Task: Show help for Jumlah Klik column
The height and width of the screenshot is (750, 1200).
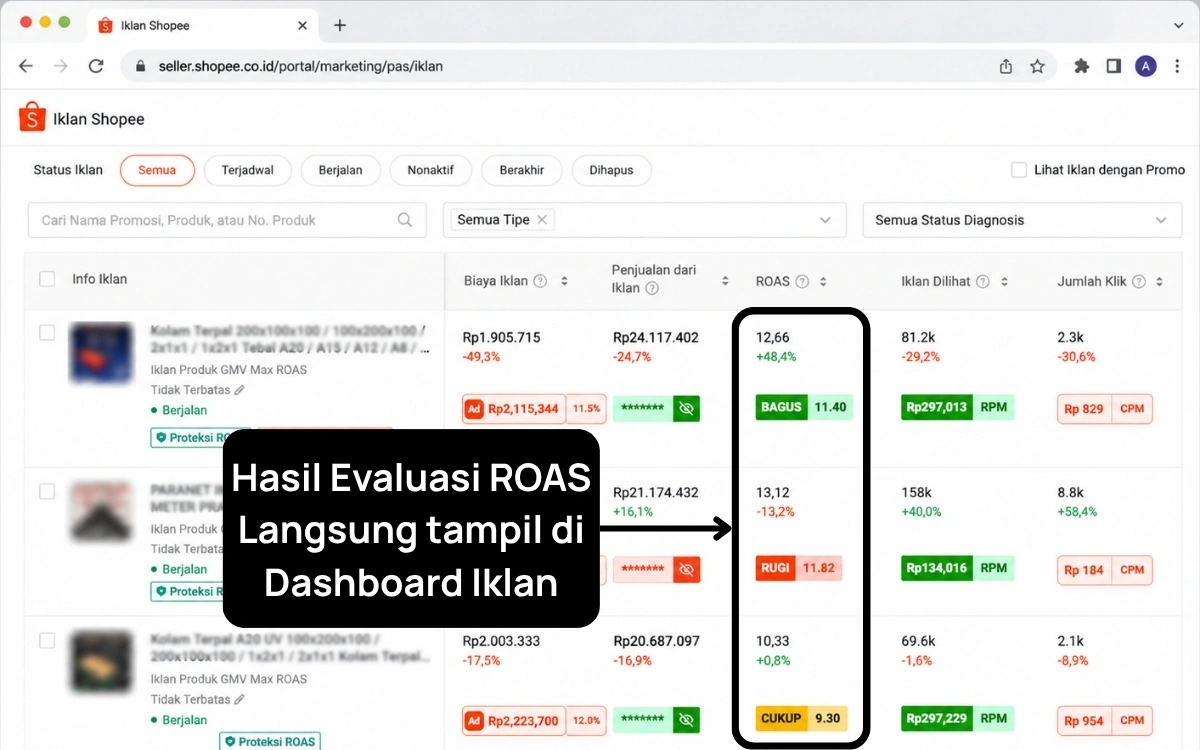Action: pyautogui.click(x=1141, y=281)
